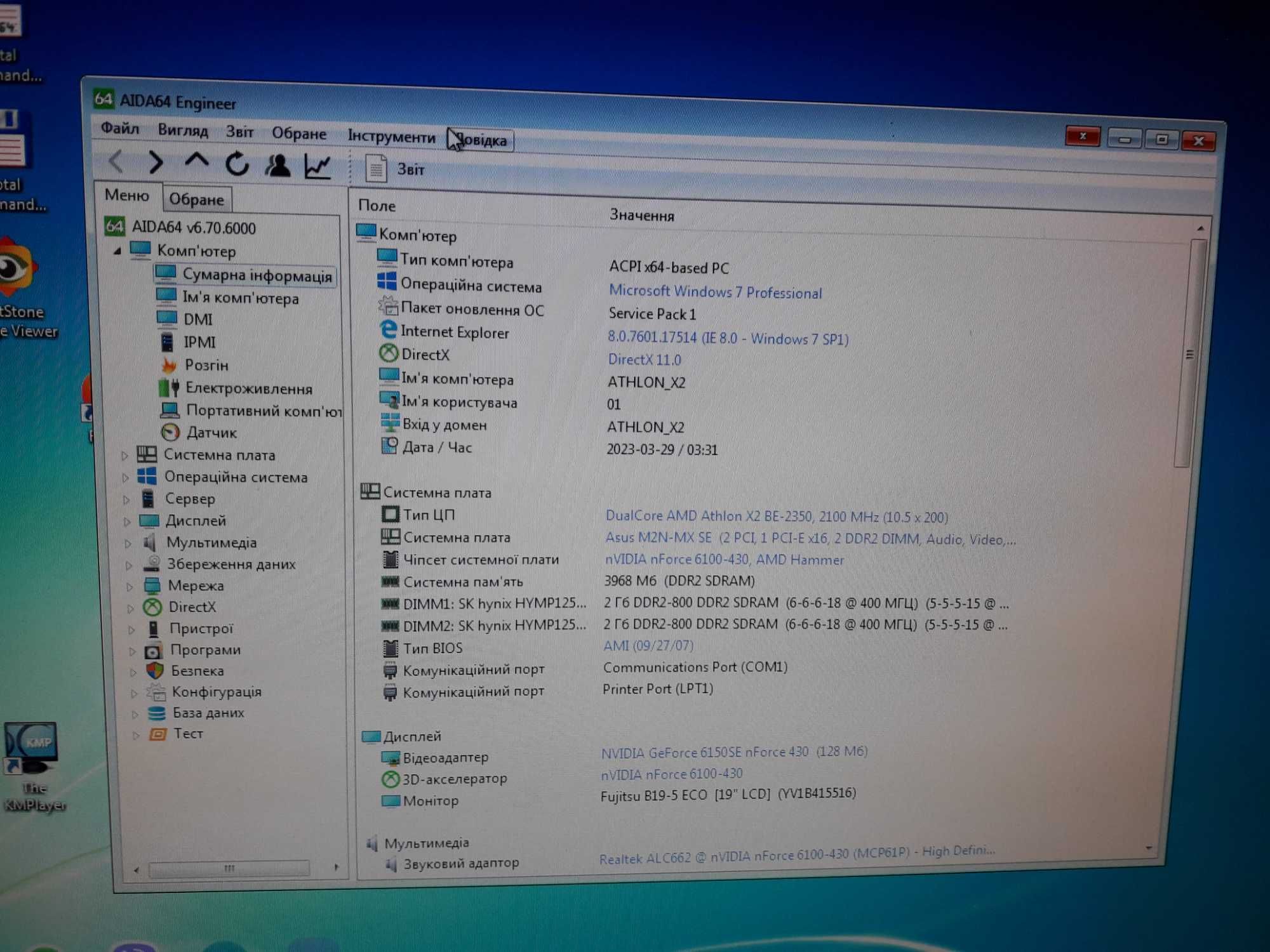1270x952 pixels.
Task: Click the AIDA64 v6.70.6000 root node icon
Action: pyautogui.click(x=114, y=226)
